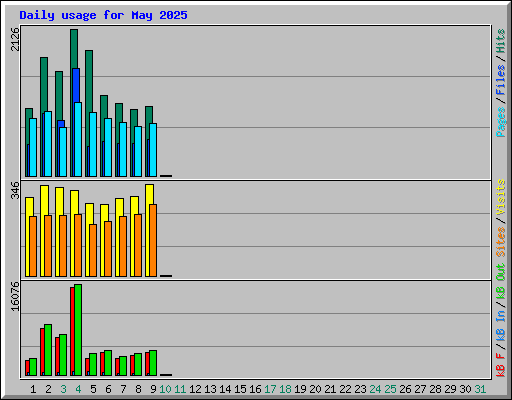Screen dimensions: 512x400
Task: Click green day 31 axis label
Action: (480, 389)
